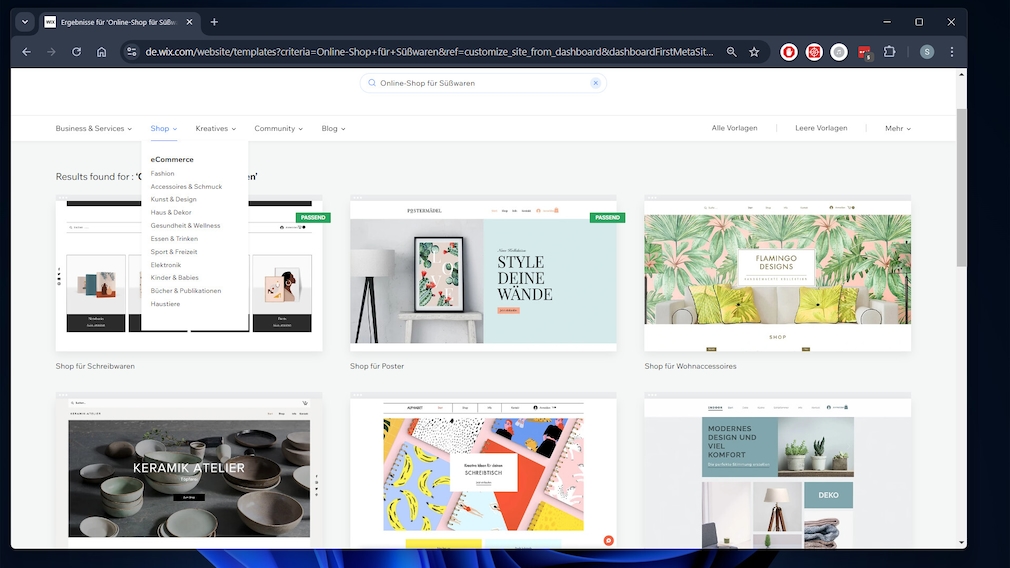The image size is (1010, 568).
Task: Go to the browser home page
Action: click(x=101, y=52)
